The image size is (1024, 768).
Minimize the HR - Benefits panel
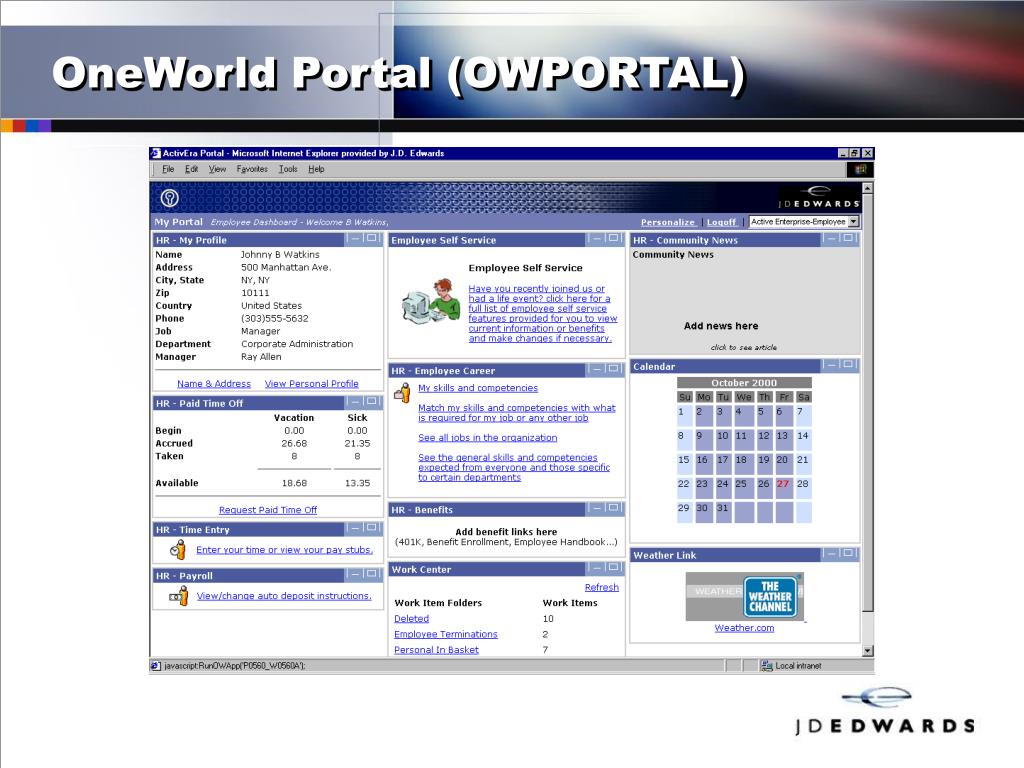pyautogui.click(x=596, y=508)
